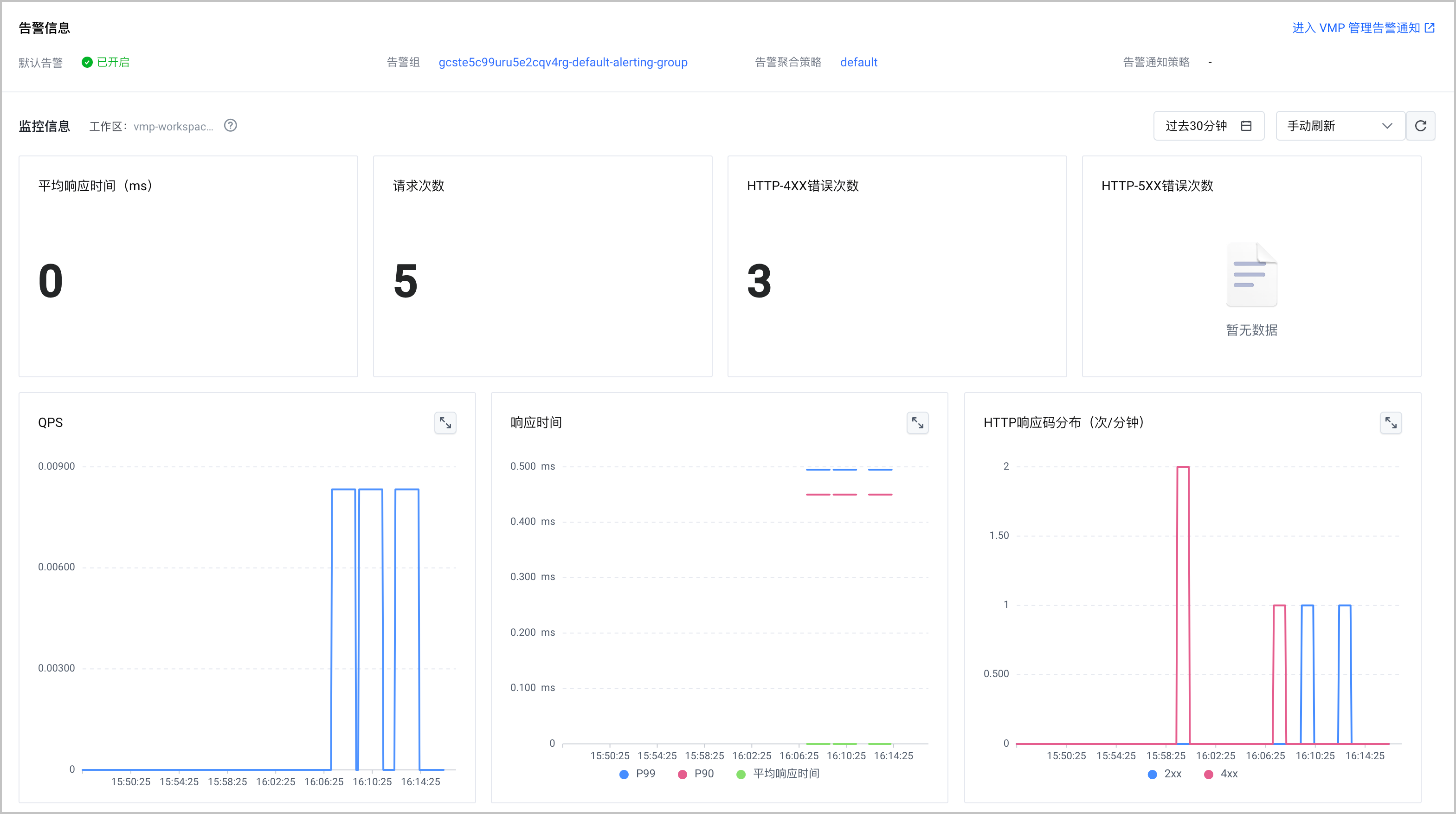
Task: Click the green check status icon
Action: [x=87, y=62]
